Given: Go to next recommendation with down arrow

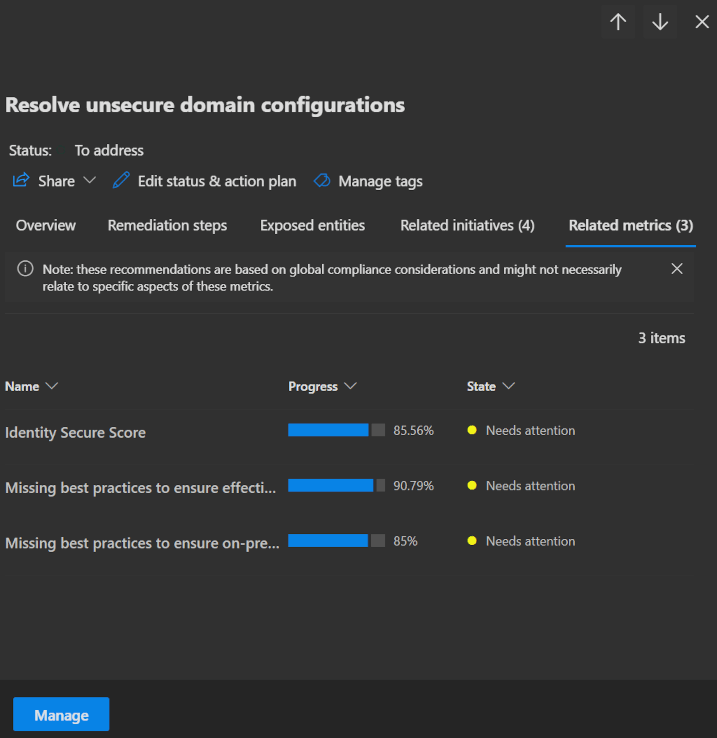Looking at the screenshot, I should [x=660, y=22].
